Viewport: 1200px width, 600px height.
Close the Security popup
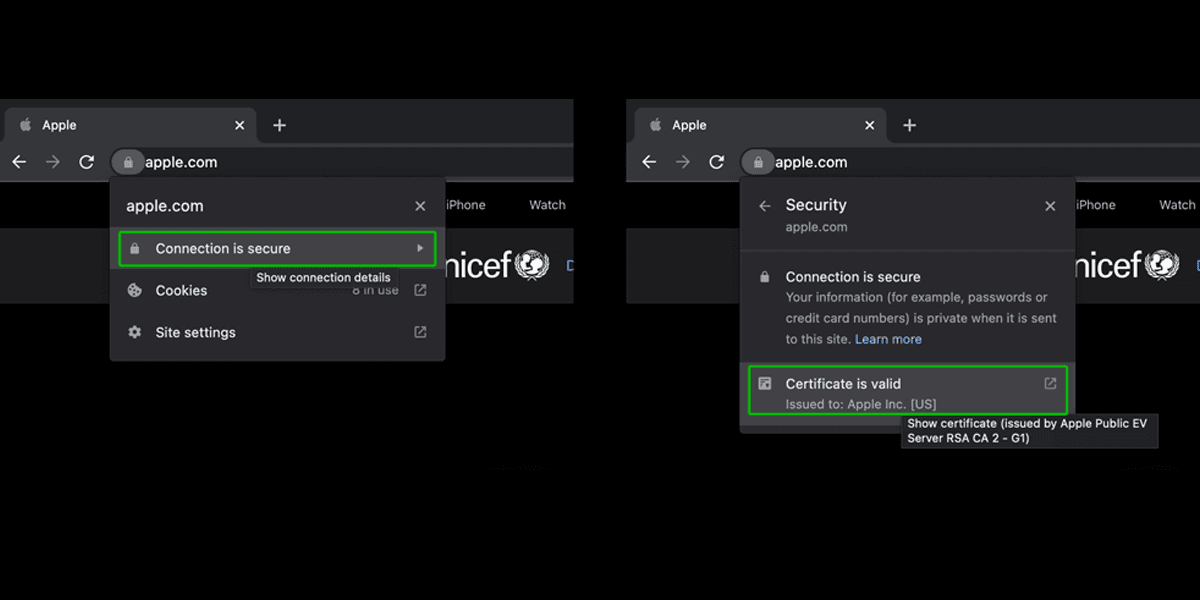(1050, 206)
